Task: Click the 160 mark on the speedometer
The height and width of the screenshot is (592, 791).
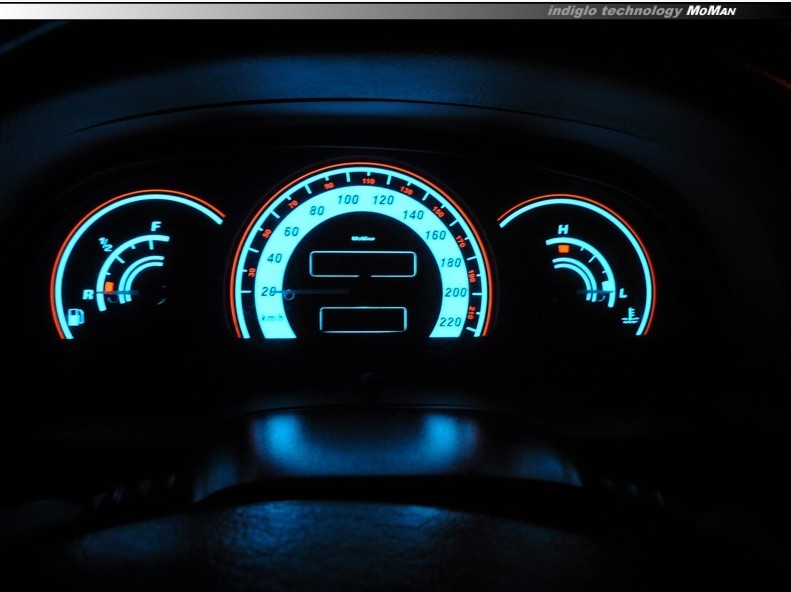Action: tap(436, 236)
